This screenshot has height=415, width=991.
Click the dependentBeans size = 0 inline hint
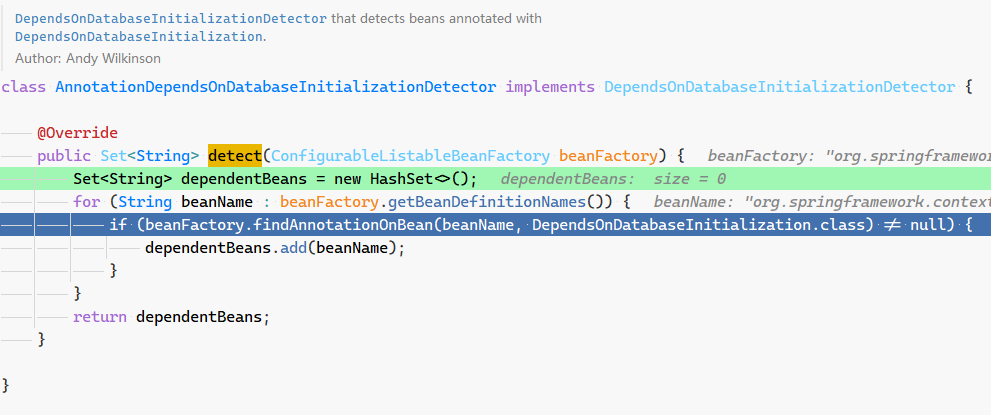[613, 179]
